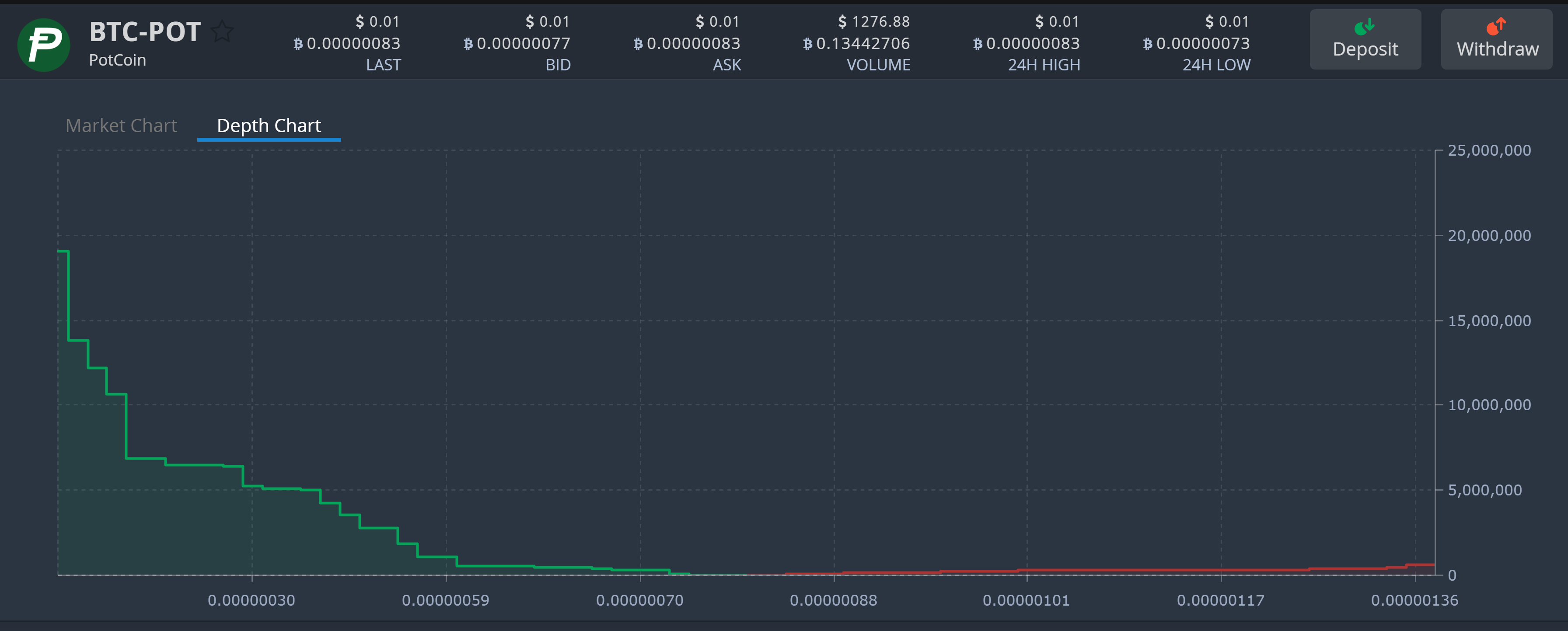The height and width of the screenshot is (631, 1568).
Task: Click the 0.00000030 price axis label
Action: [251, 600]
